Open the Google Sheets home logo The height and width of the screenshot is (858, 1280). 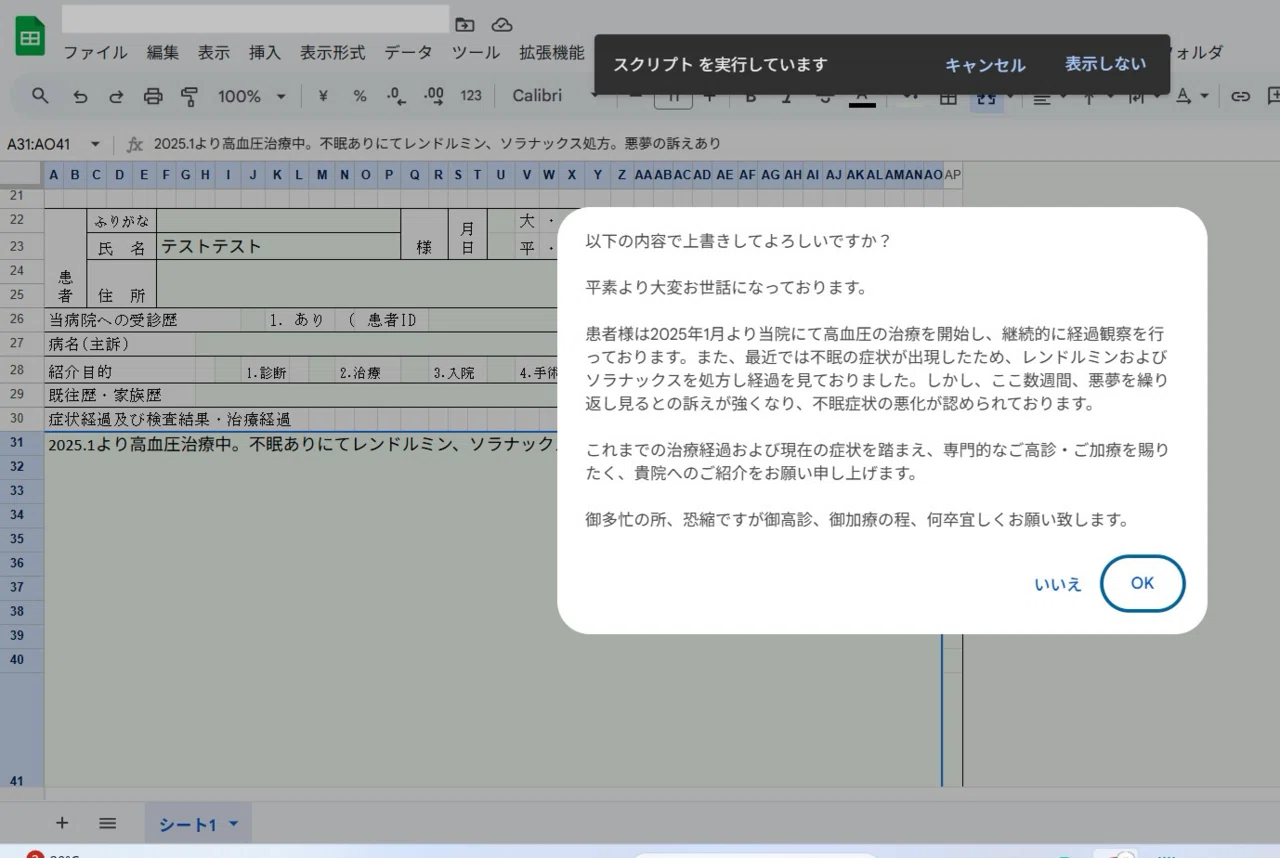coord(30,38)
